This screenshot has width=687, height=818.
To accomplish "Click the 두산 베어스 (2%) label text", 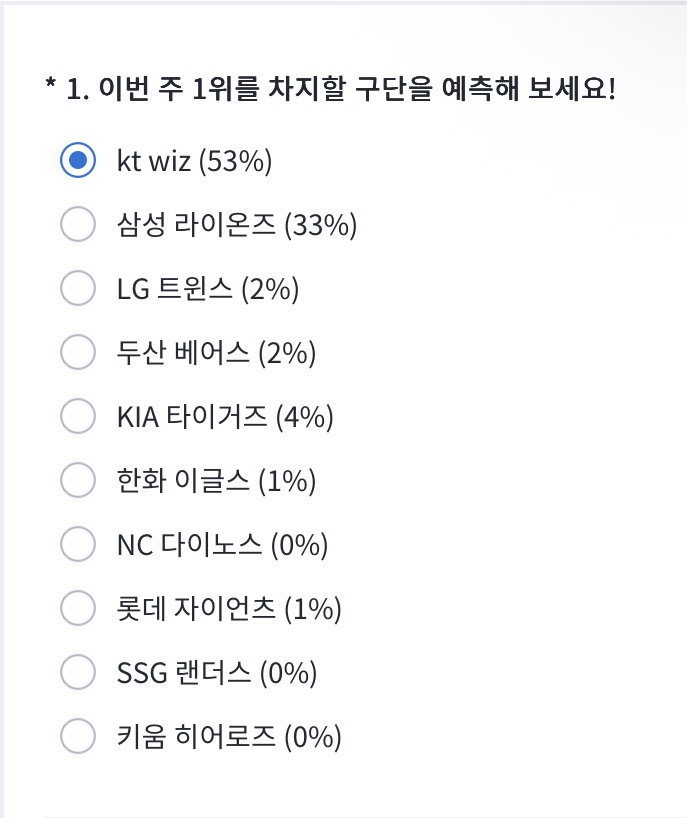I will click(x=216, y=353).
